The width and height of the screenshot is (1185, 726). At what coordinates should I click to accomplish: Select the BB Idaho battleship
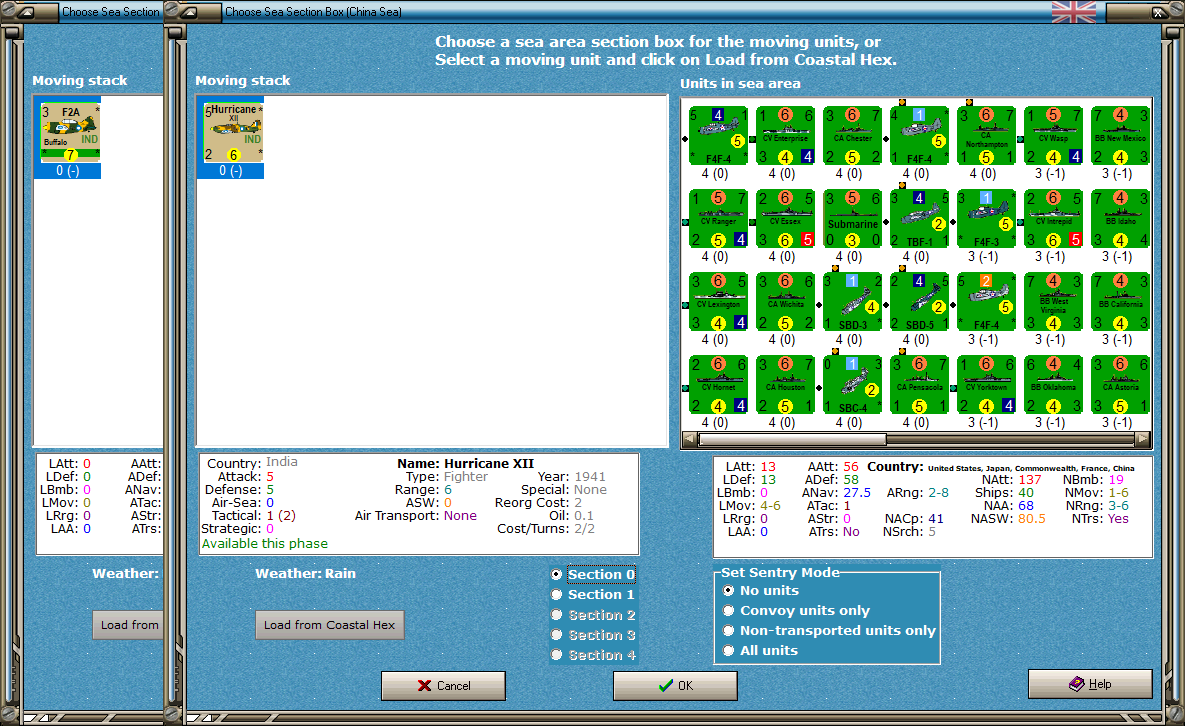click(x=1120, y=219)
